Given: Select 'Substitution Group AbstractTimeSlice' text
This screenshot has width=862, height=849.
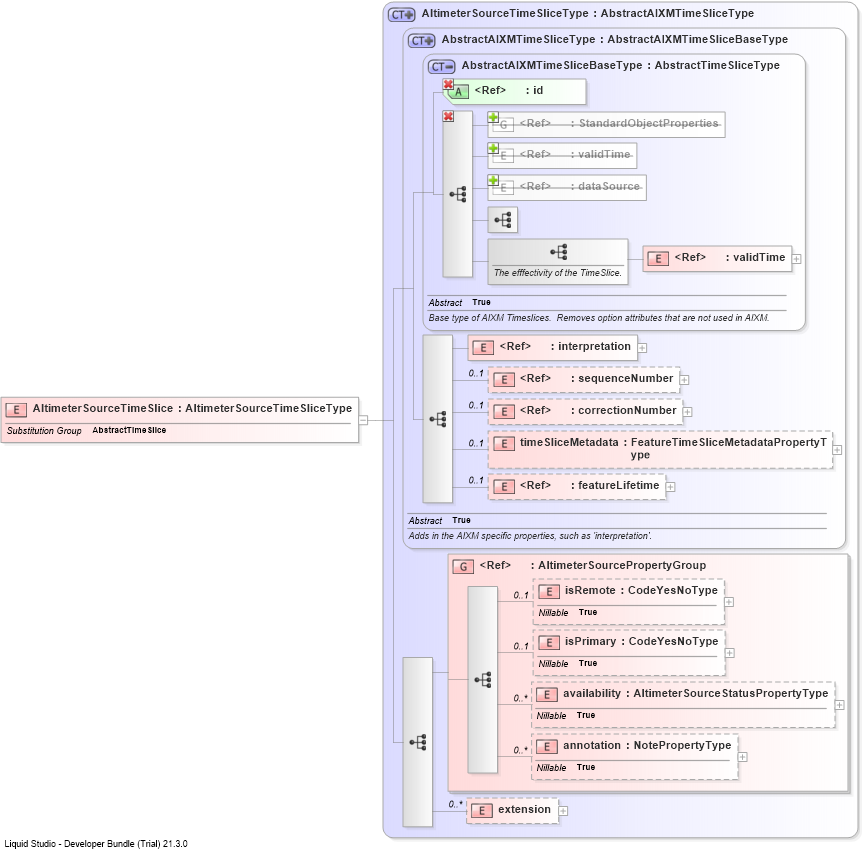Looking at the screenshot, I should (86, 431).
